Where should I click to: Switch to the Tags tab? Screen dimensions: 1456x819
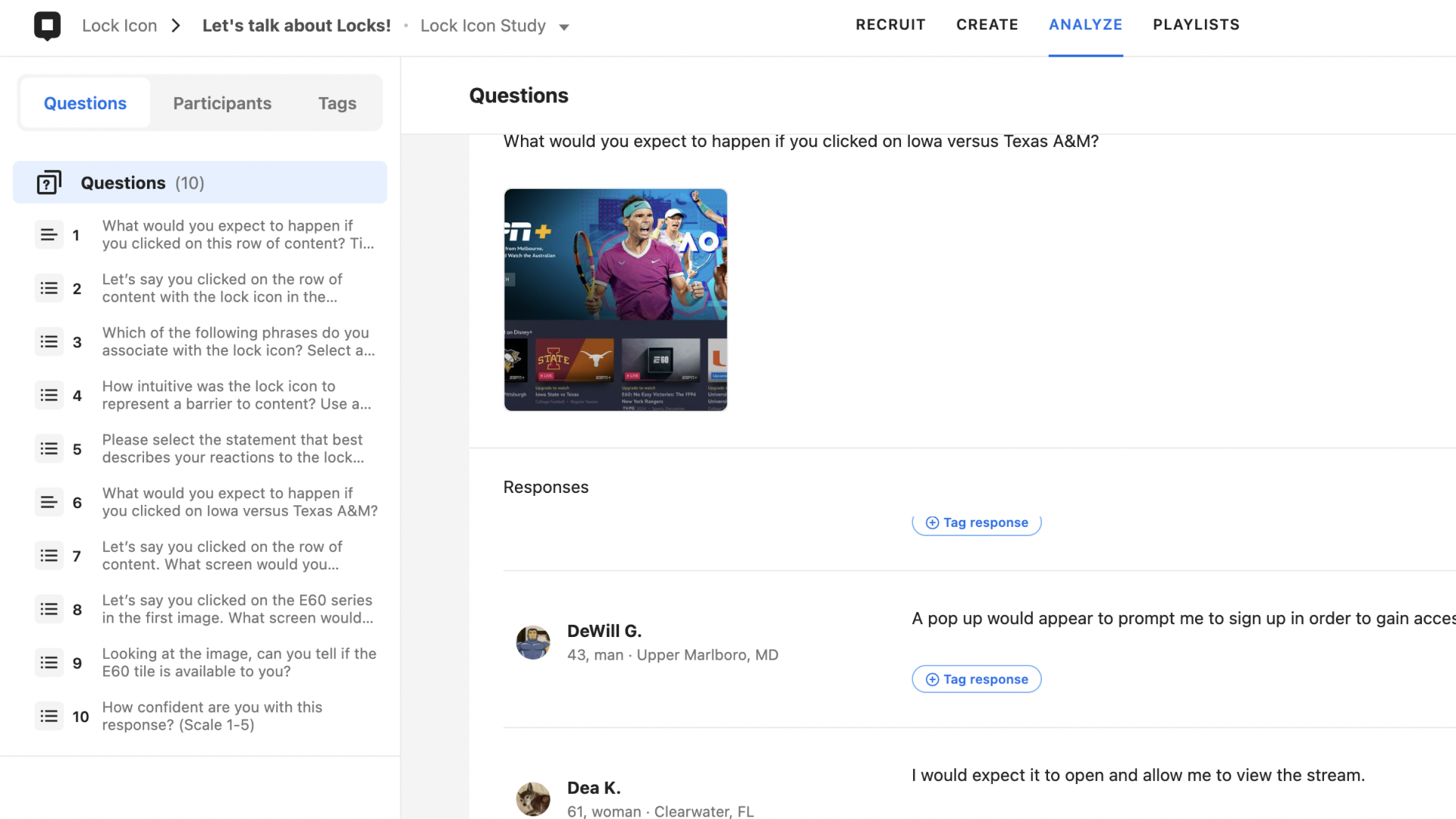click(x=337, y=103)
